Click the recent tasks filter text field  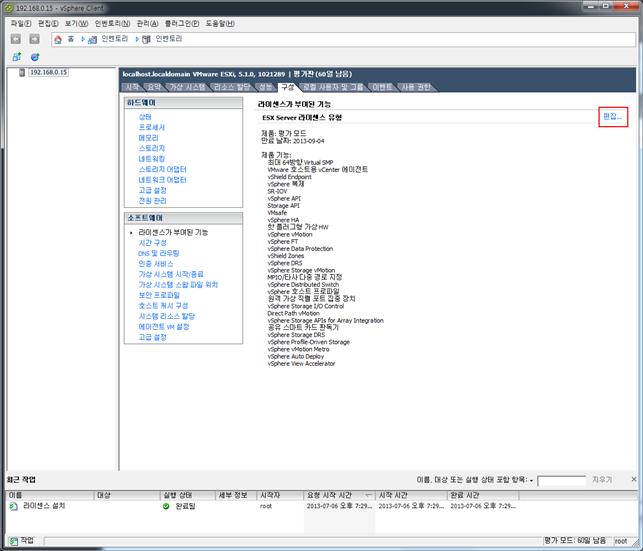point(561,480)
